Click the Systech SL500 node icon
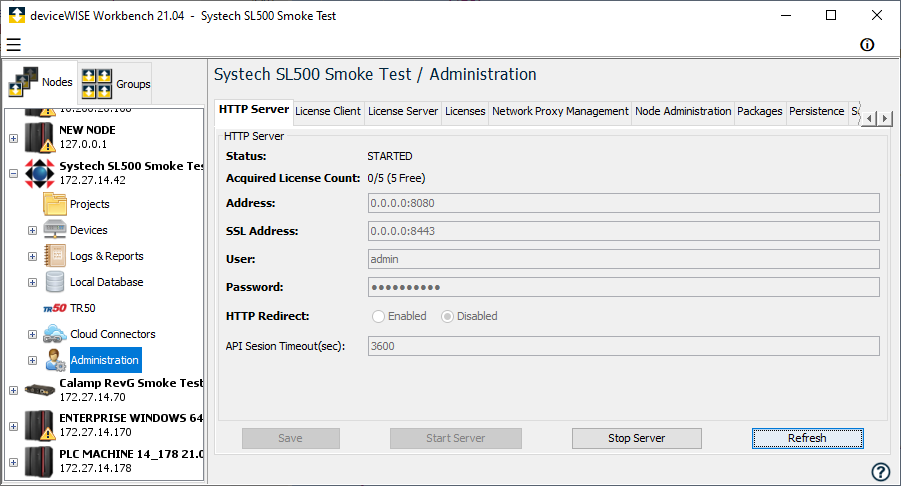Viewport: 901px width, 486px height. (x=40, y=173)
